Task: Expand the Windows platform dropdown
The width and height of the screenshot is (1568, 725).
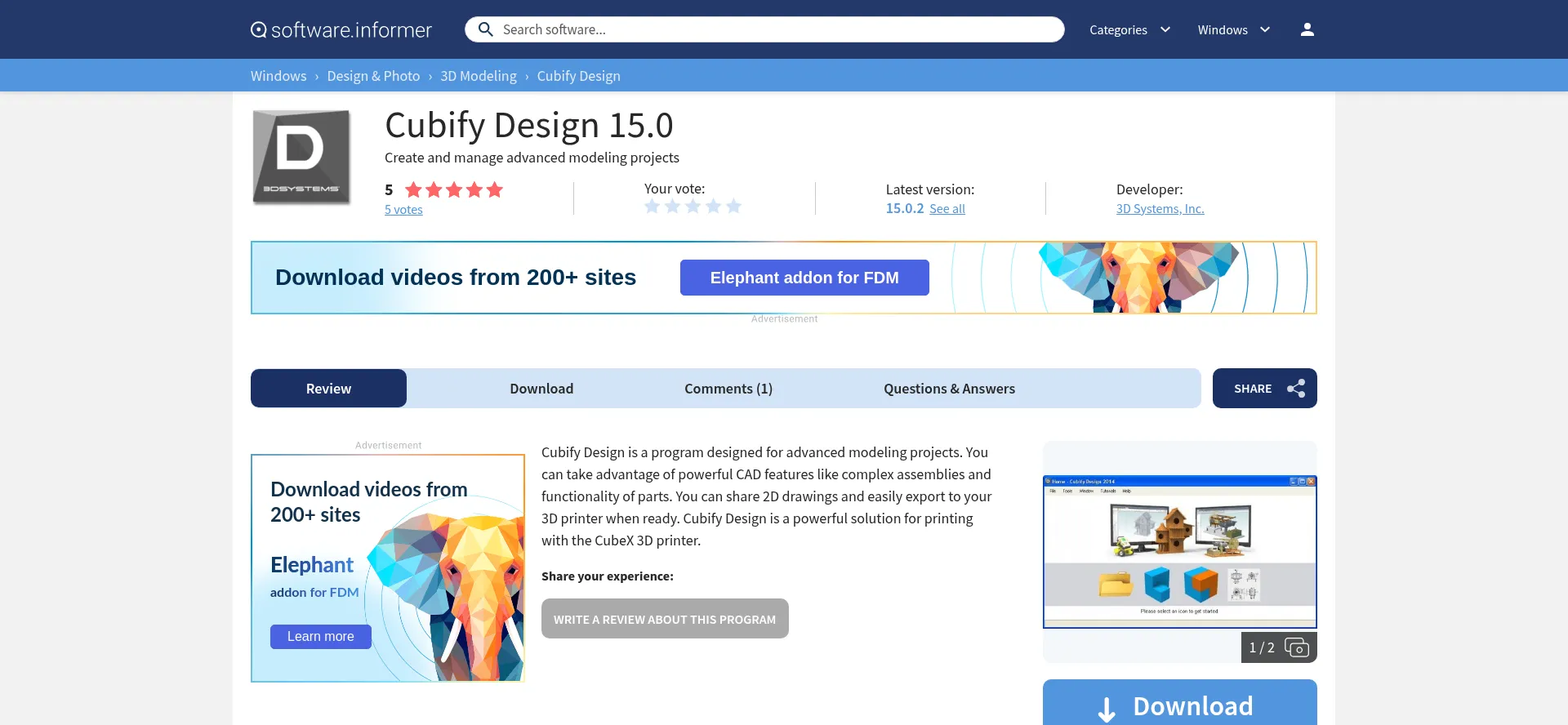Action: coord(1234,29)
